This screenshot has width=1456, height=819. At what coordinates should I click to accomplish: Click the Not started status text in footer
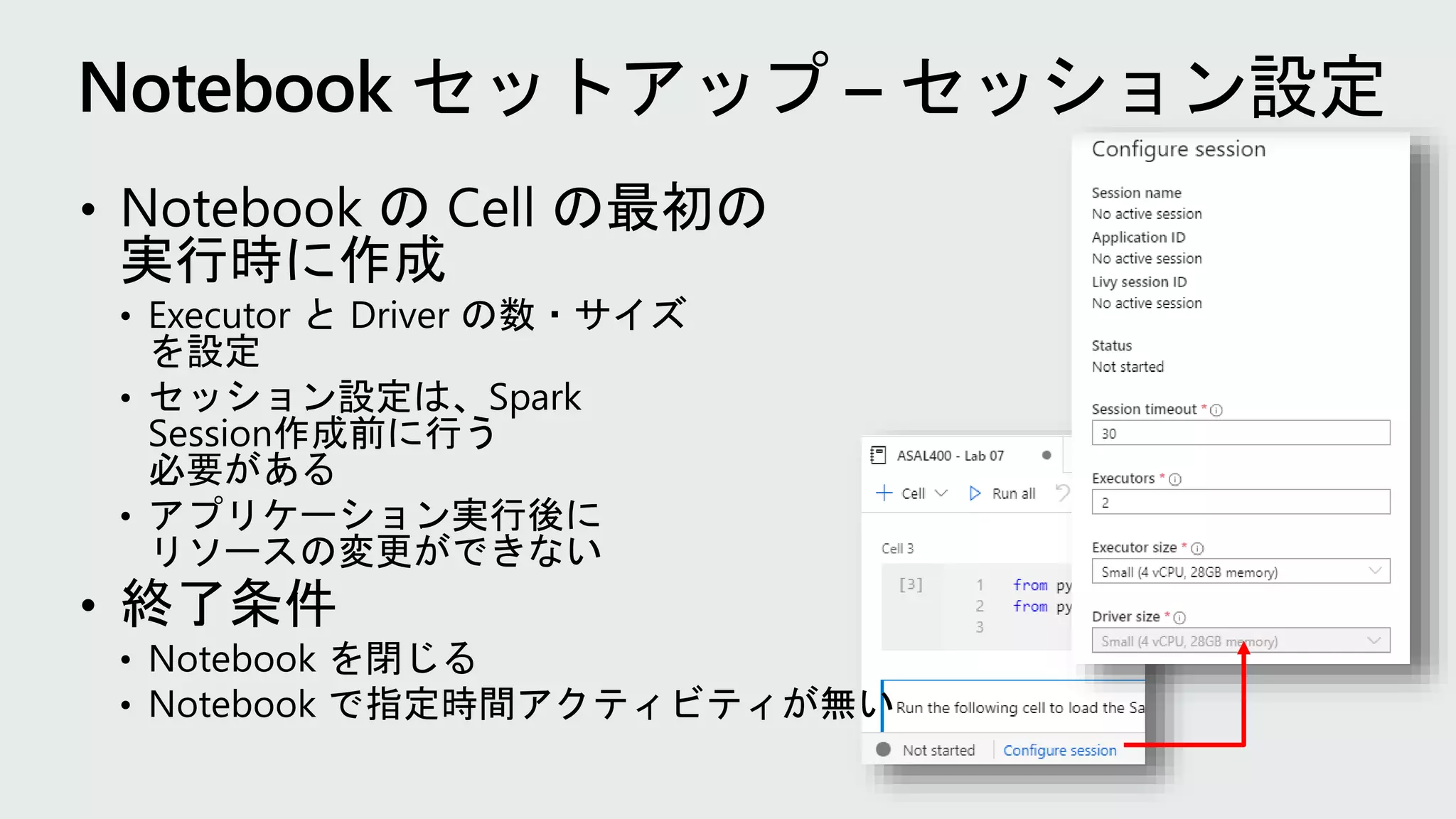(938, 750)
